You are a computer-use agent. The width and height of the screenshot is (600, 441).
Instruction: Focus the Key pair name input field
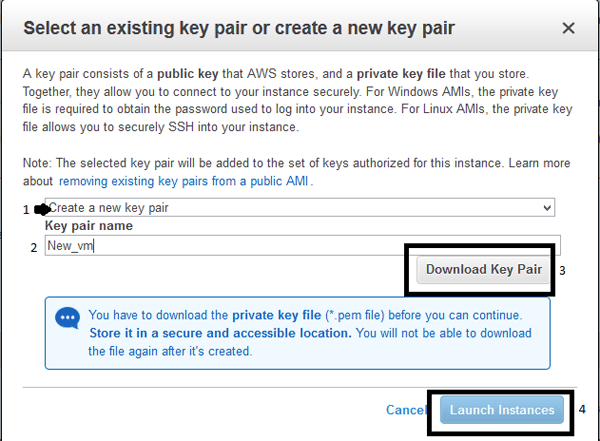pyautogui.click(x=300, y=245)
